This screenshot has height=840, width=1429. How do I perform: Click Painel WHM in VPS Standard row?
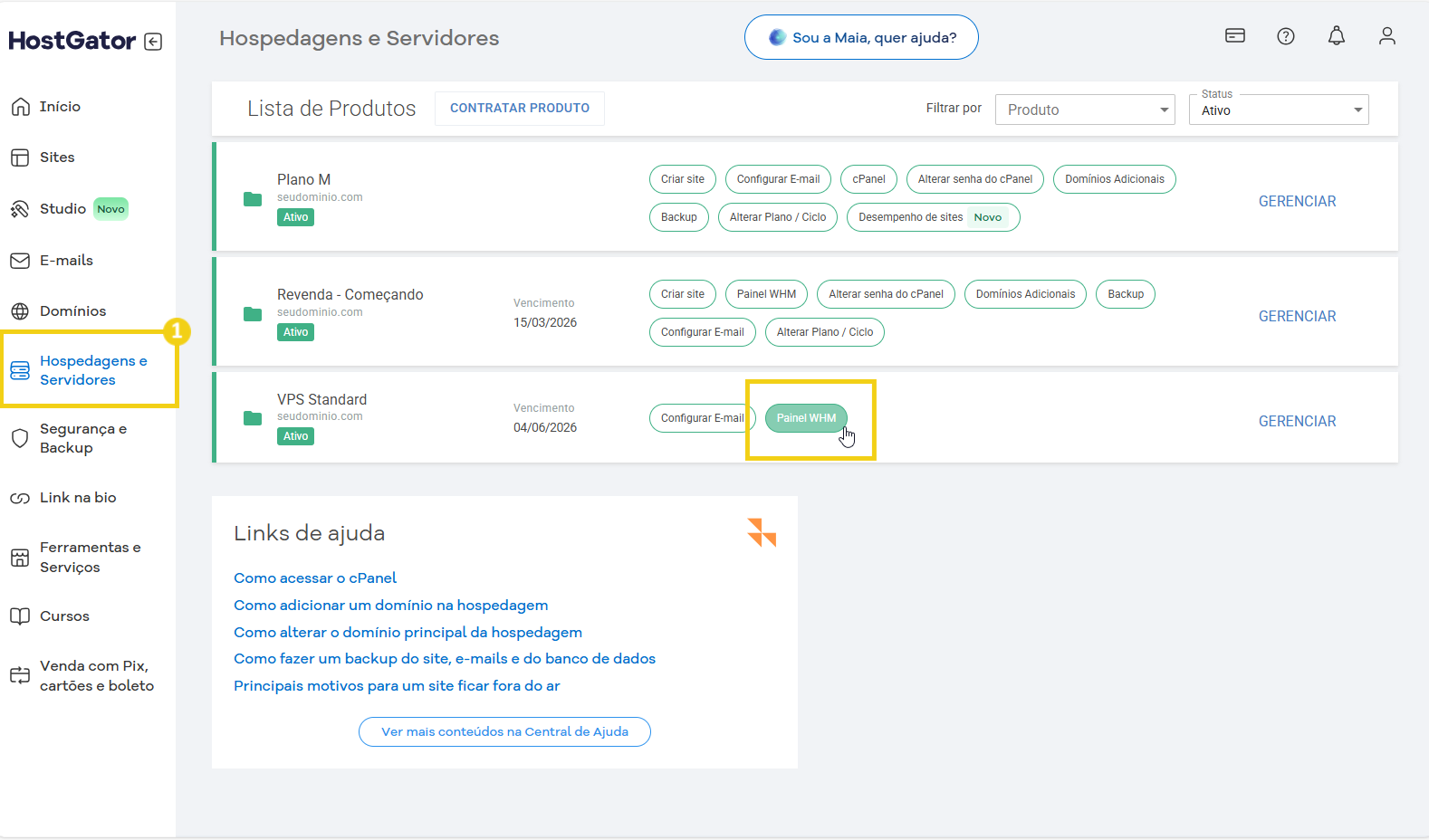(806, 418)
